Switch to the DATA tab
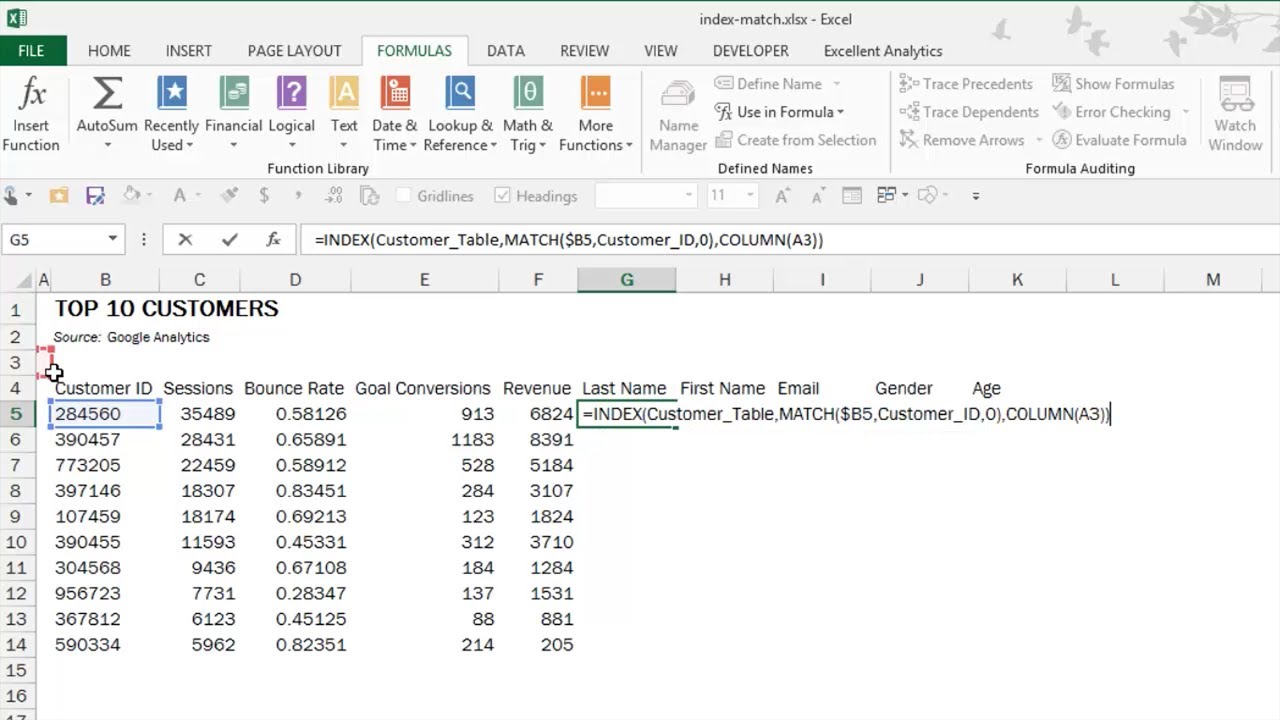The image size is (1280, 720). pos(506,51)
